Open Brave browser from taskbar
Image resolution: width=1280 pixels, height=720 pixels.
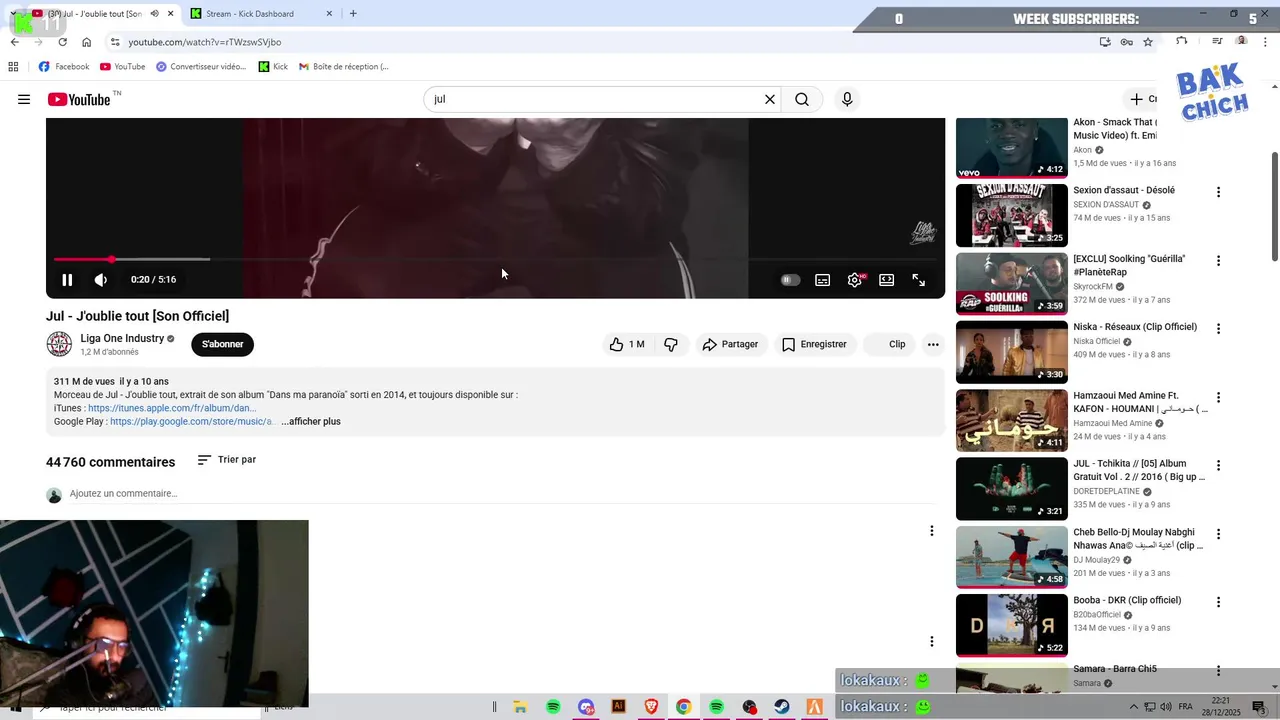click(651, 707)
